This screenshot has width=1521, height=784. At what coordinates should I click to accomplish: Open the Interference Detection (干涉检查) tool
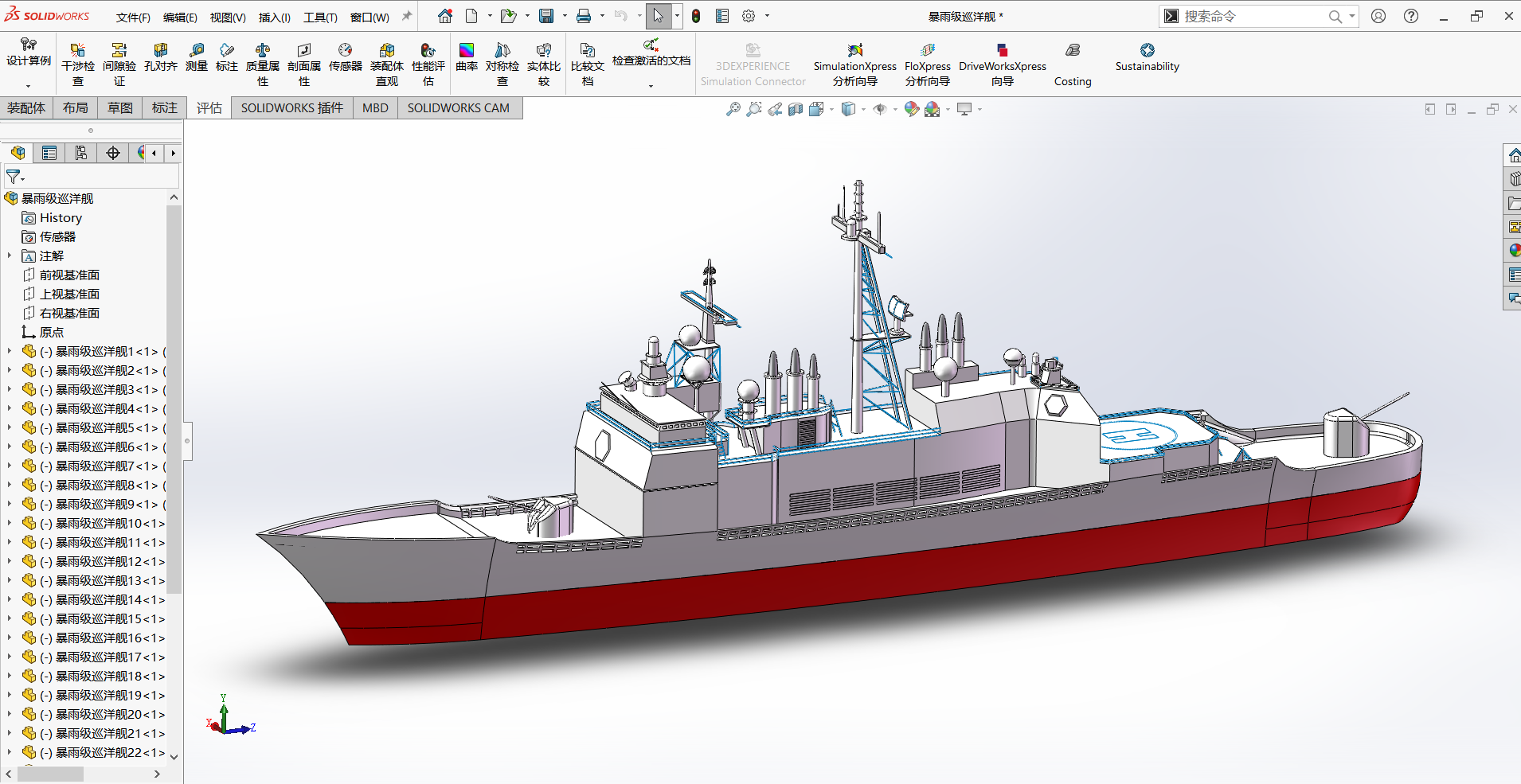(77, 64)
